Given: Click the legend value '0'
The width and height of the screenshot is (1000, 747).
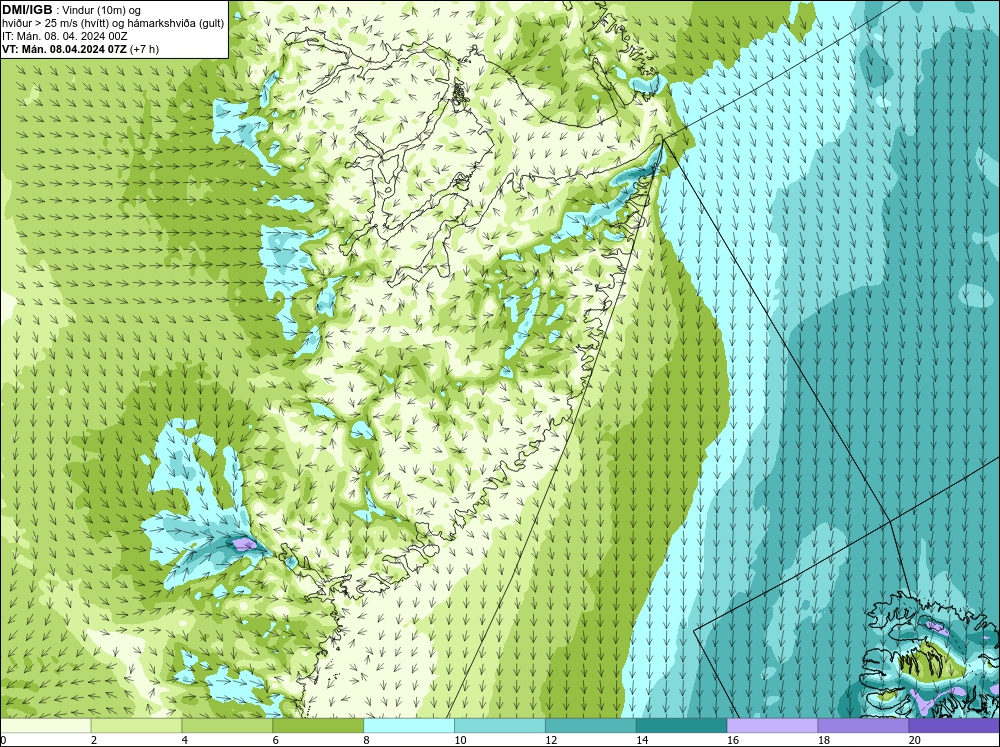Looking at the screenshot, I should click(3, 740).
